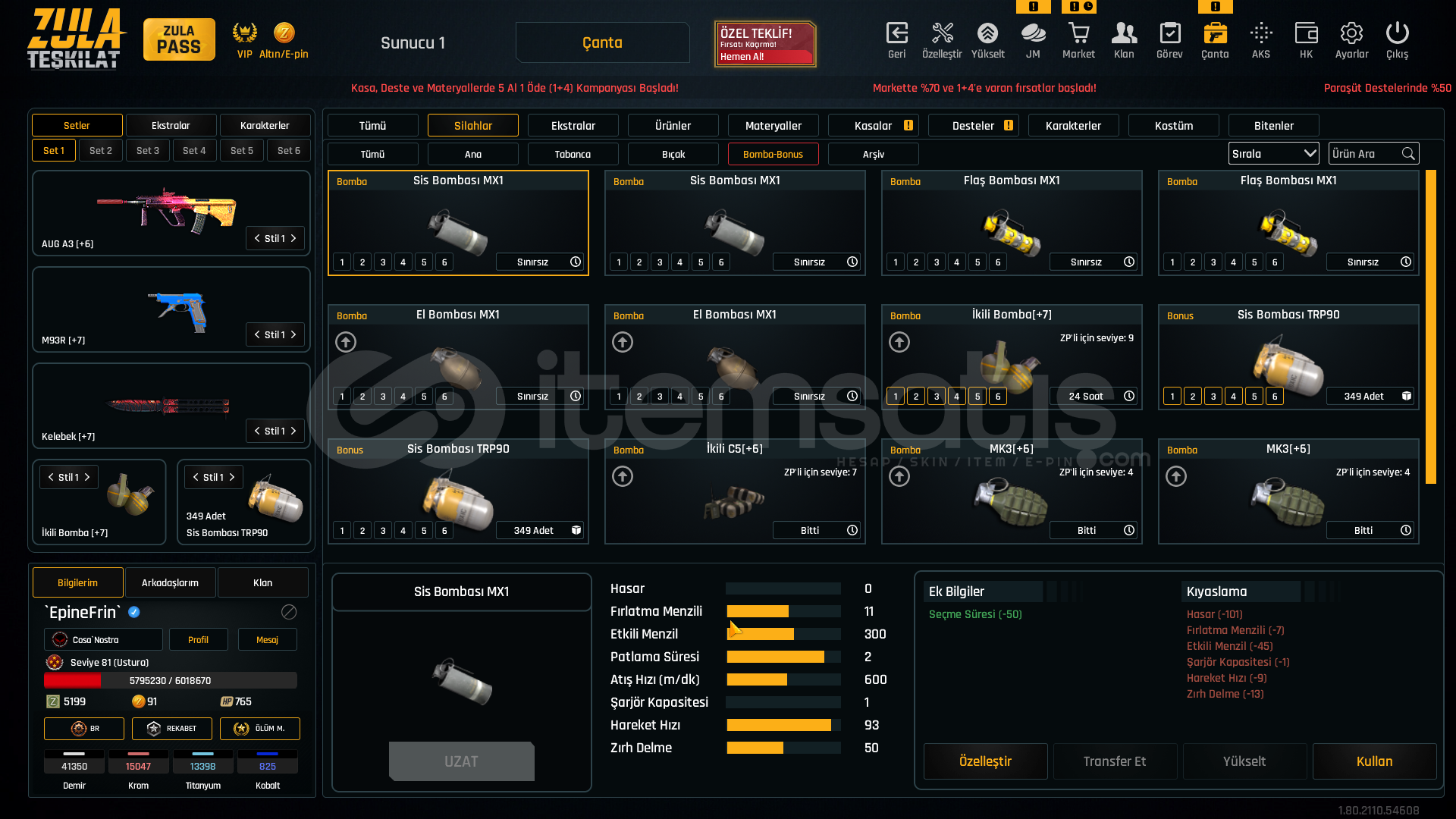
Task: Select Set 2 loadout
Action: pyautogui.click(x=101, y=151)
